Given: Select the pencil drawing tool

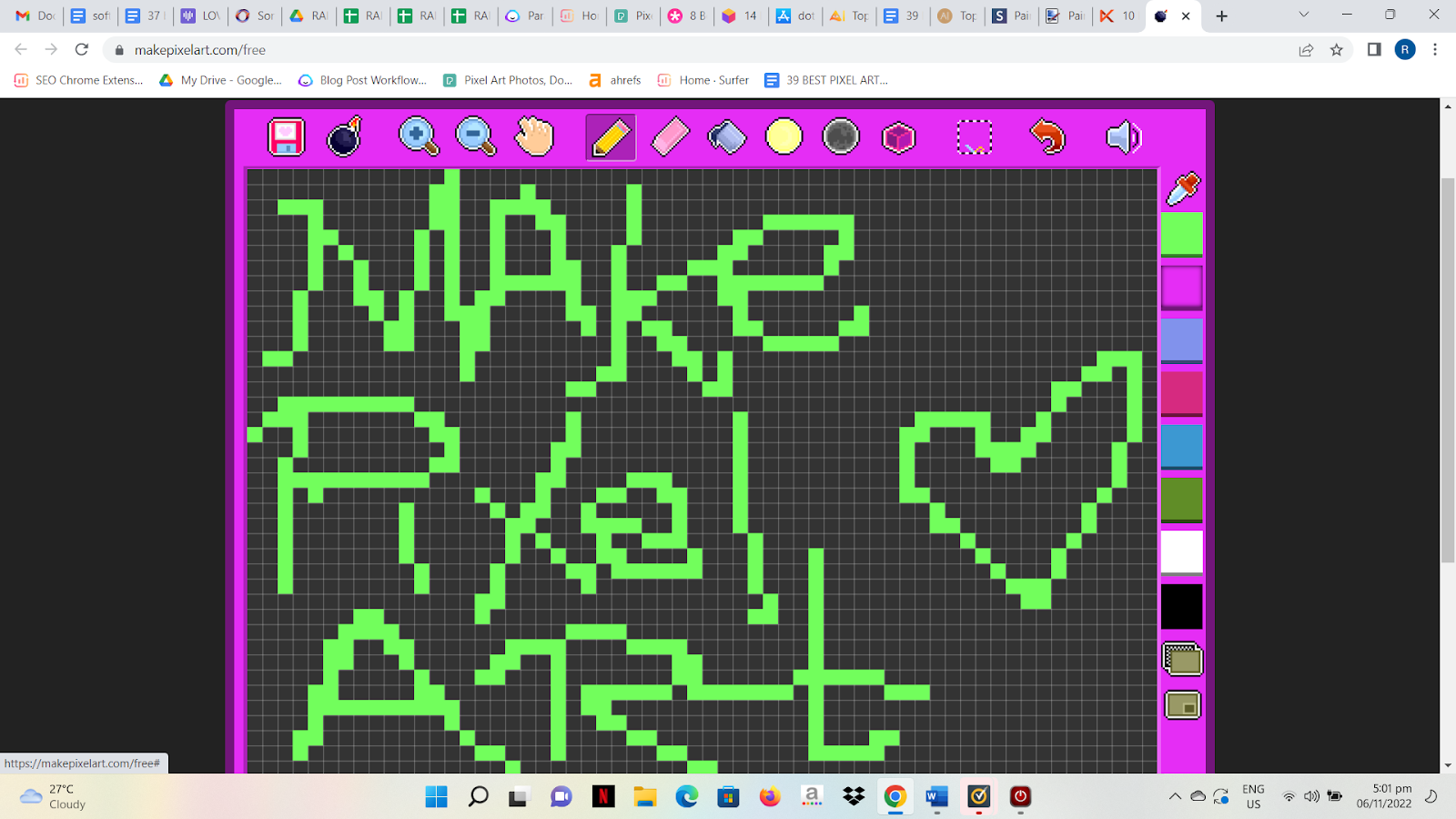Looking at the screenshot, I should [611, 137].
